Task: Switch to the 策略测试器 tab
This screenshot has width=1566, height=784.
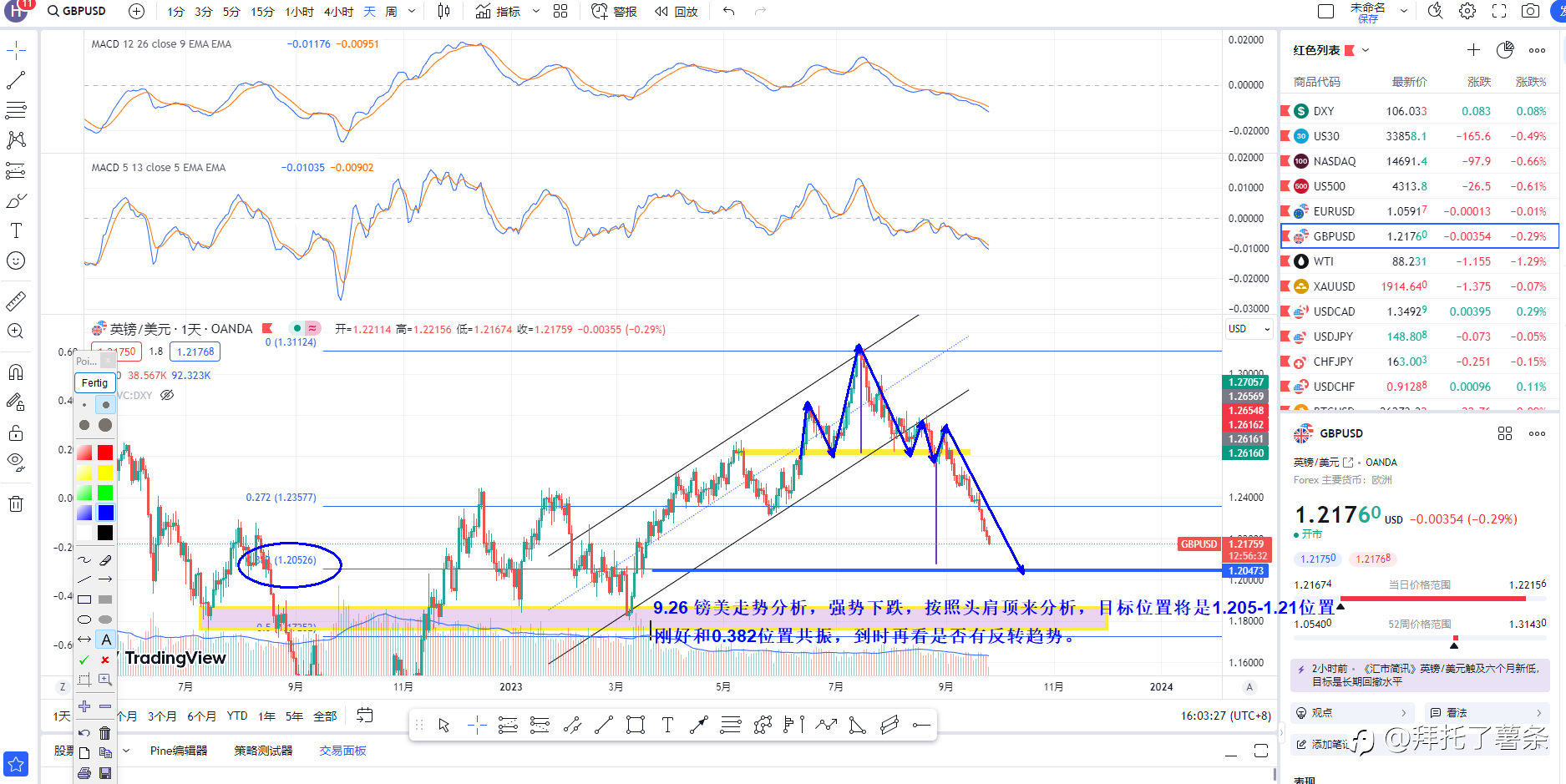Action: coord(263,751)
